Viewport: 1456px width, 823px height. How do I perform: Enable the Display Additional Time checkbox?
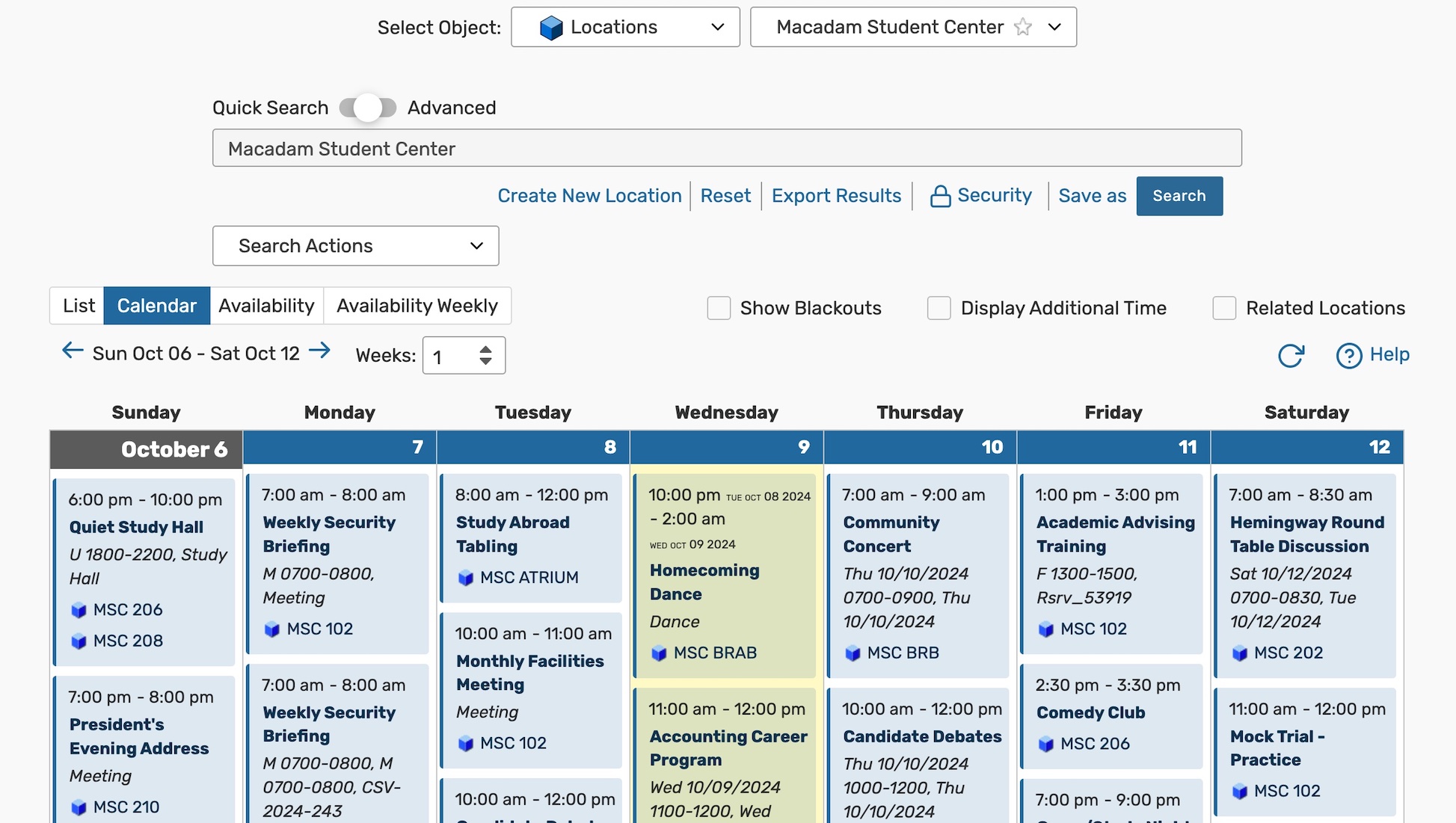point(938,307)
